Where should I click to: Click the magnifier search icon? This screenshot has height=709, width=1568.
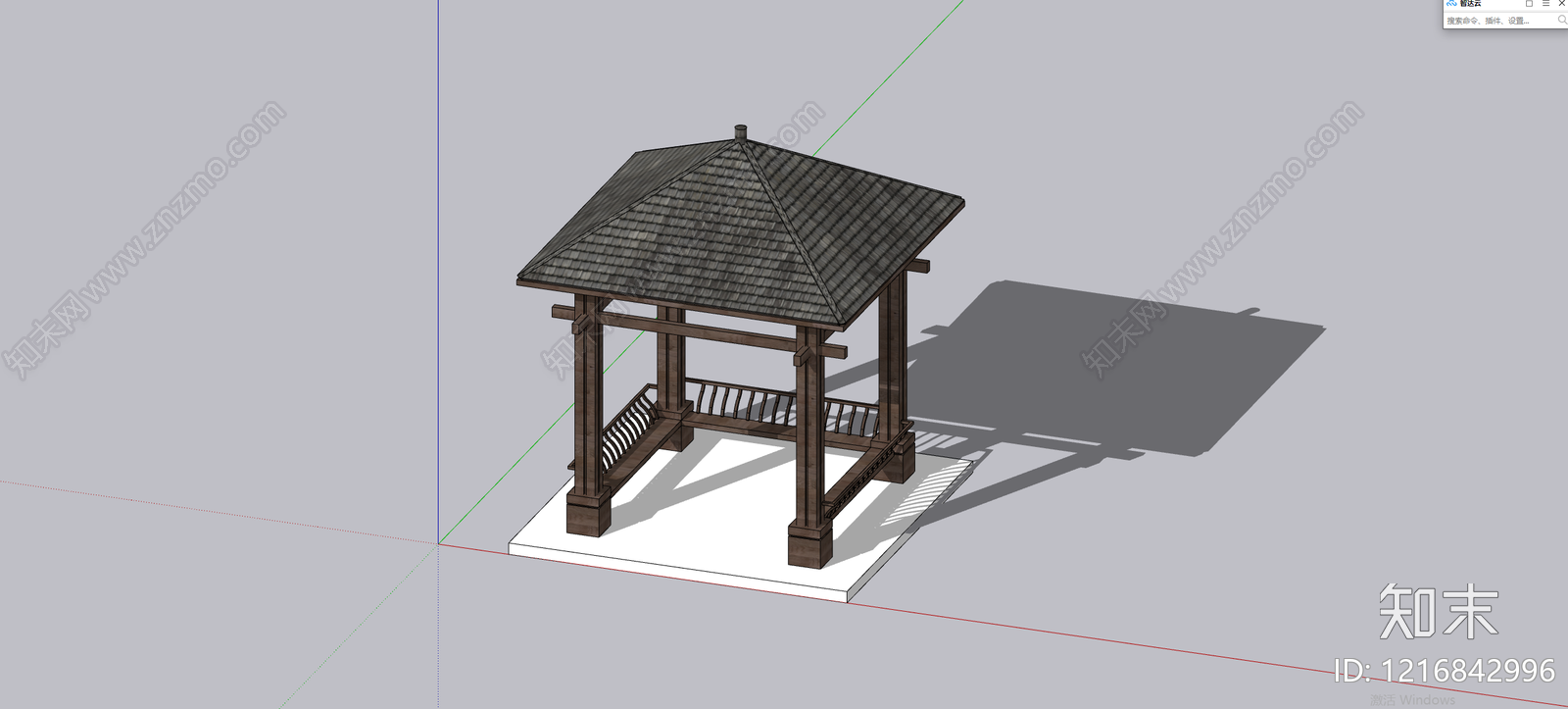1561,20
